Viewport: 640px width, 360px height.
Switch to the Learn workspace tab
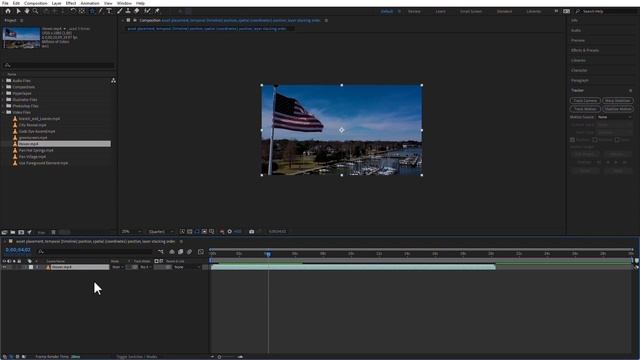440,11
